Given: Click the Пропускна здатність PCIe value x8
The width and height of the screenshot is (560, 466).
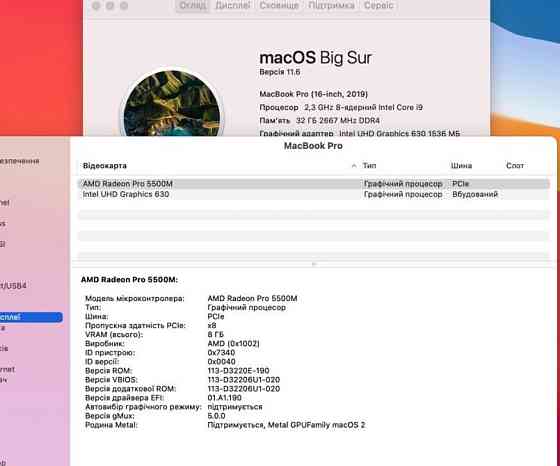Looking at the screenshot, I should click(x=212, y=326).
